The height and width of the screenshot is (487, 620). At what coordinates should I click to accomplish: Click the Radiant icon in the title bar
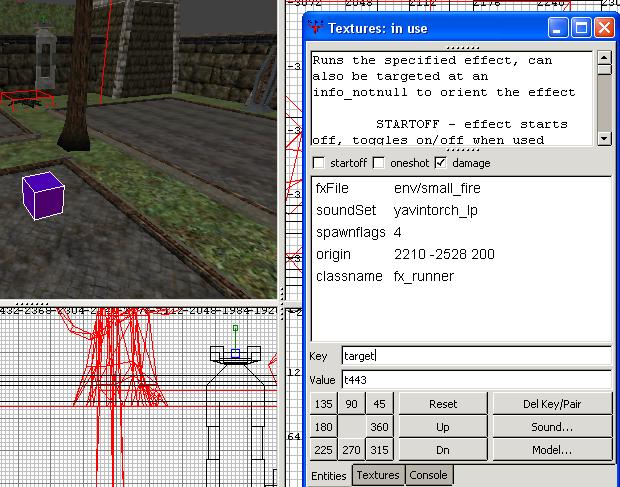pyautogui.click(x=316, y=28)
